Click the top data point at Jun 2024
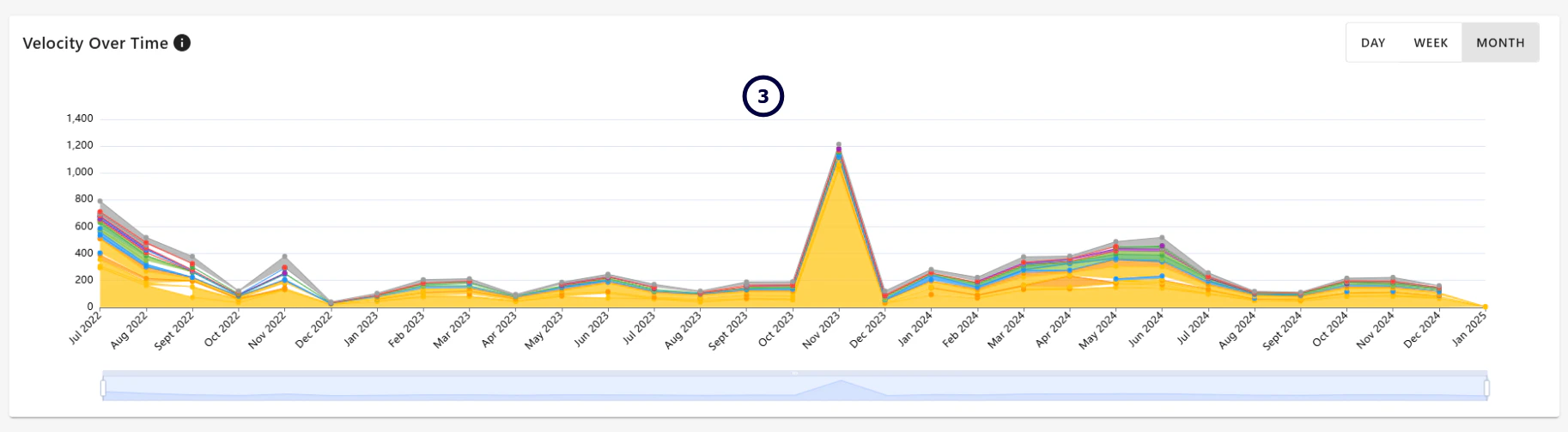 (x=1162, y=238)
